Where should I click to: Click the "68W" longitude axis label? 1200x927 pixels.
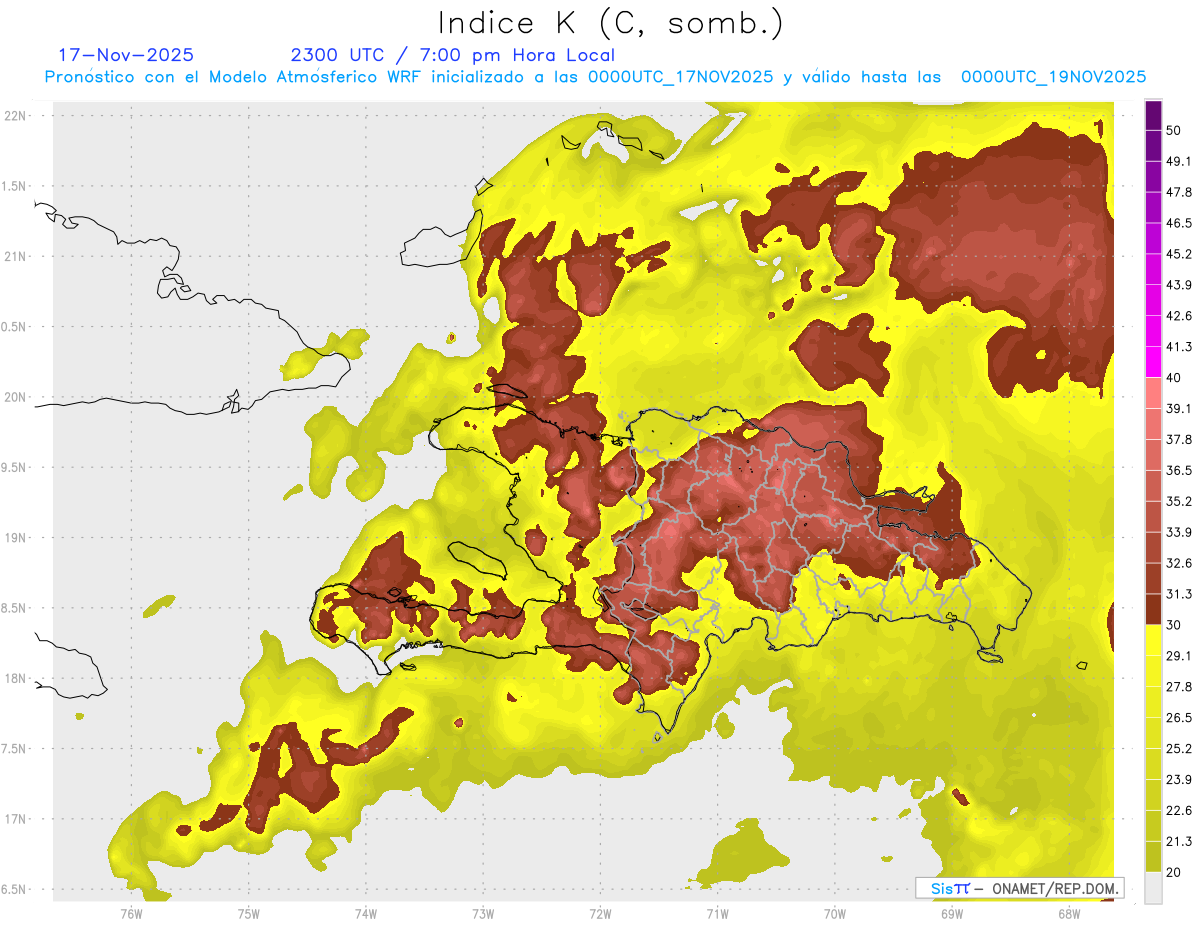[1069, 914]
